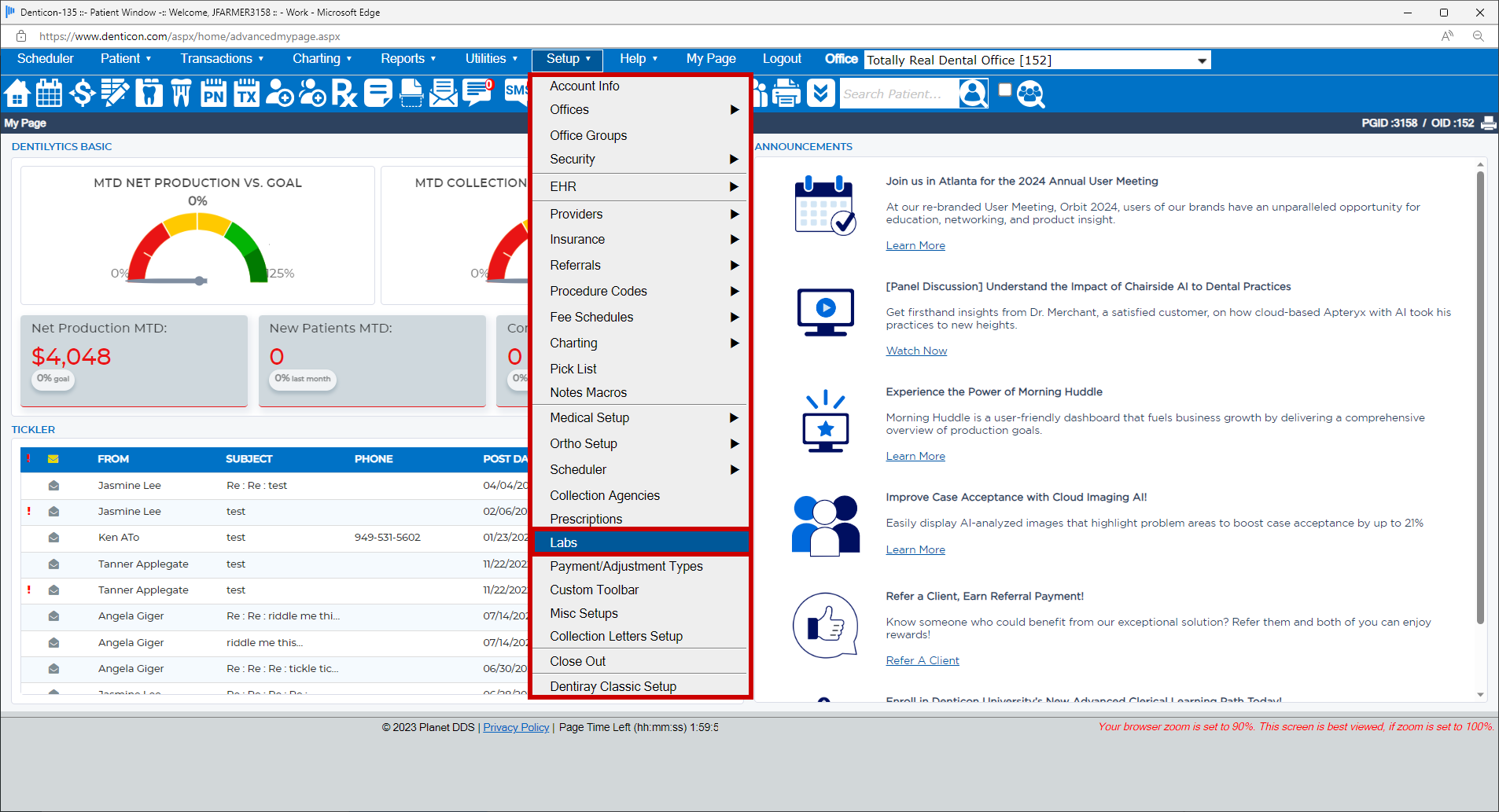Click Learn More under Annual User Meeting
The width and height of the screenshot is (1499, 812).
point(915,246)
